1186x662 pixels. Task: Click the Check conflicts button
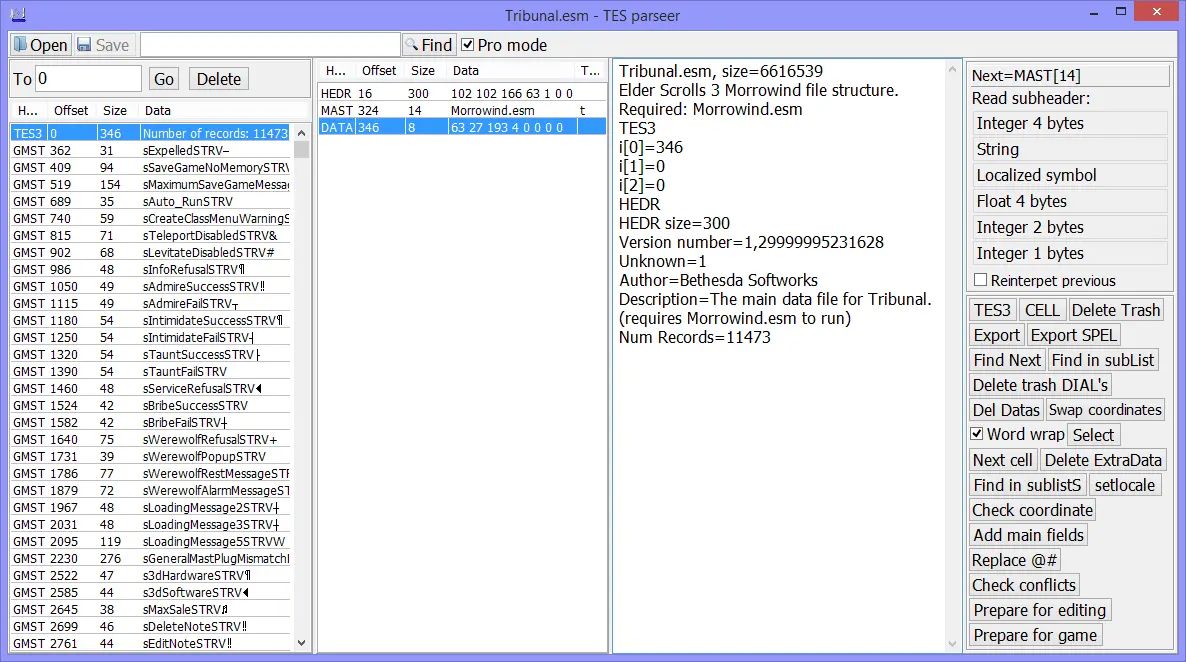(1023, 585)
